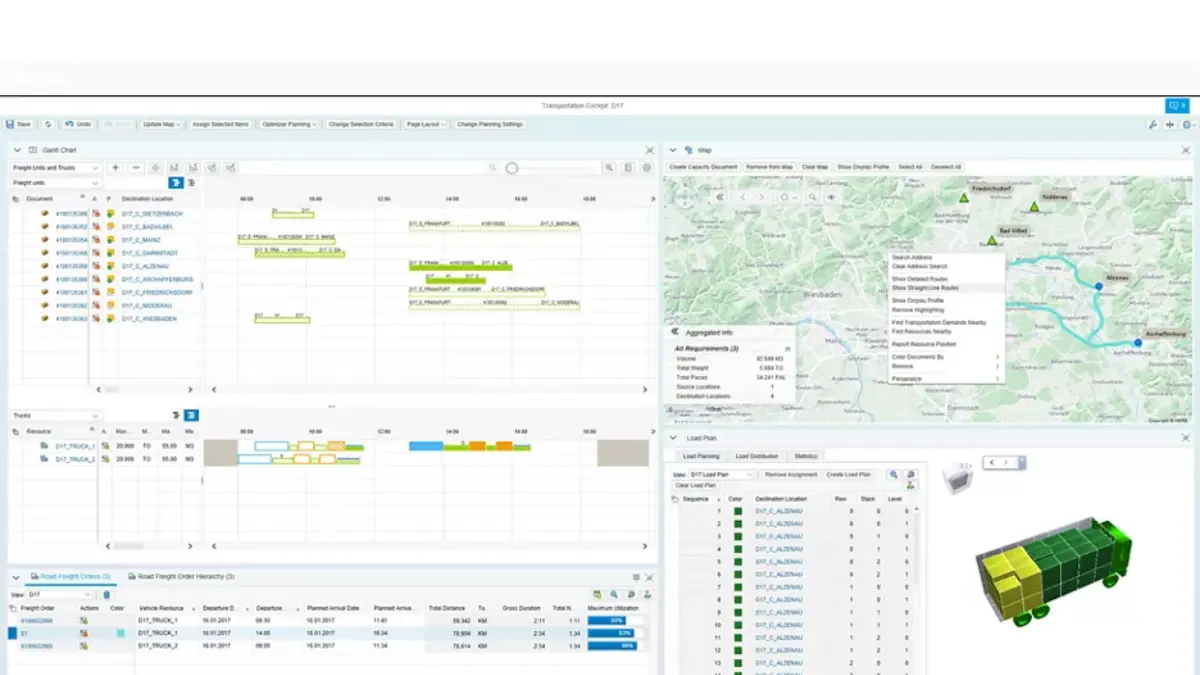Adjust the Gantt chart zoom slider
Screen dimensions: 1200x675
coord(512,167)
